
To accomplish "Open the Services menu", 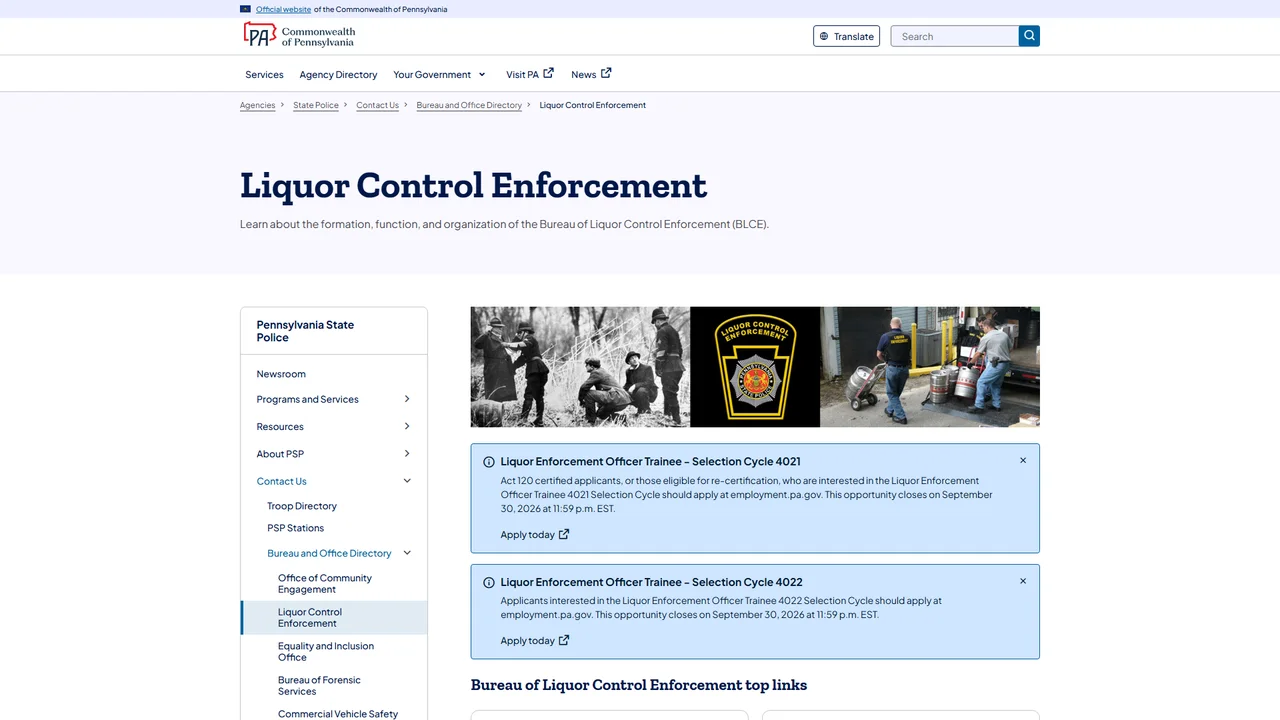I will [264, 74].
